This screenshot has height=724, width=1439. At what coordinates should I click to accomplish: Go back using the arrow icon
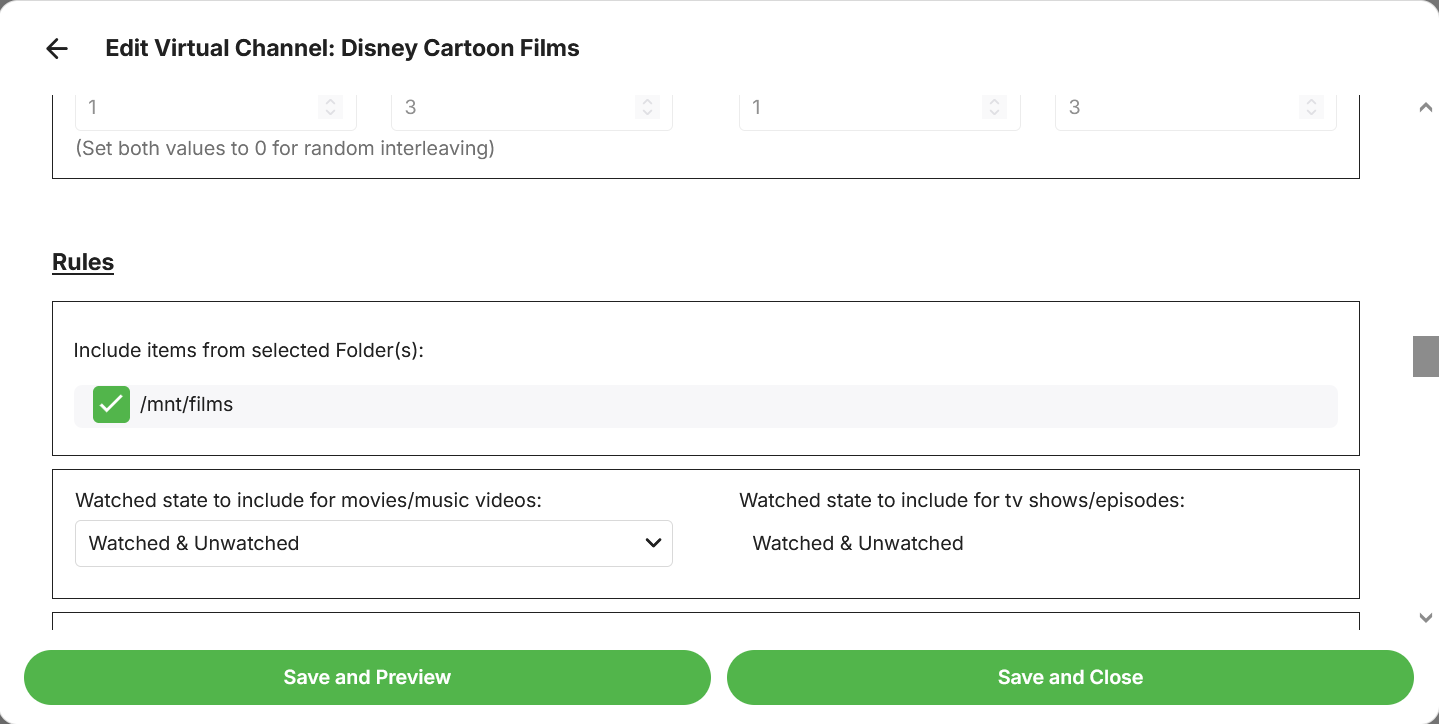[57, 49]
